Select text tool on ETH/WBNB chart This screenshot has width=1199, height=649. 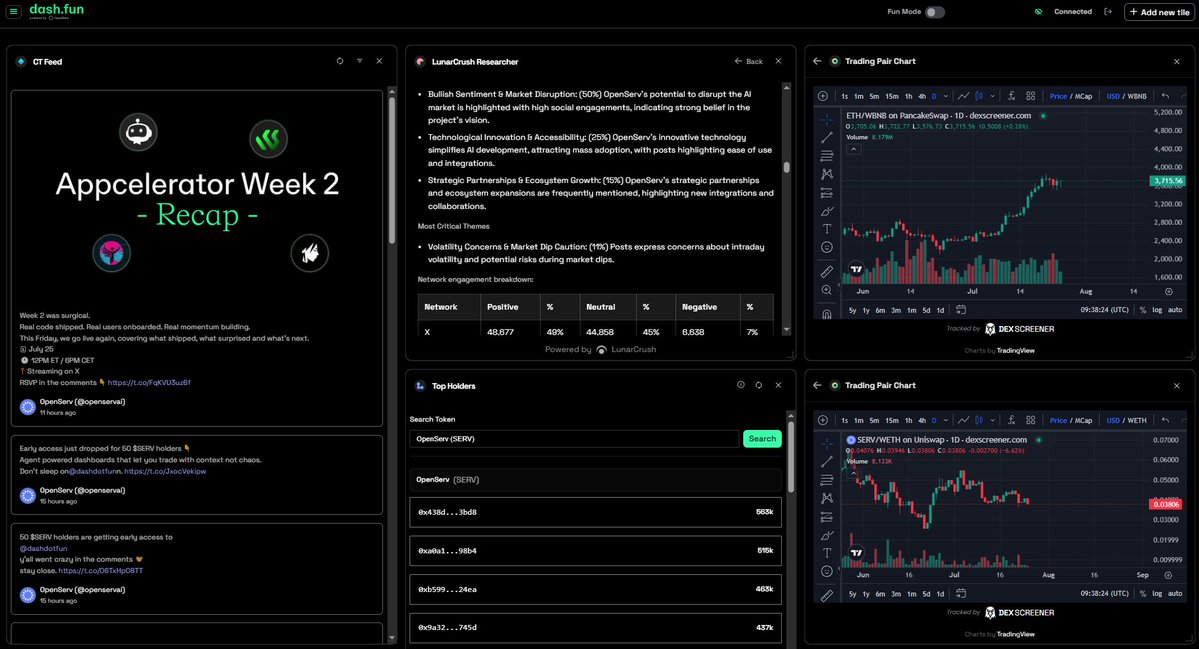click(x=827, y=229)
